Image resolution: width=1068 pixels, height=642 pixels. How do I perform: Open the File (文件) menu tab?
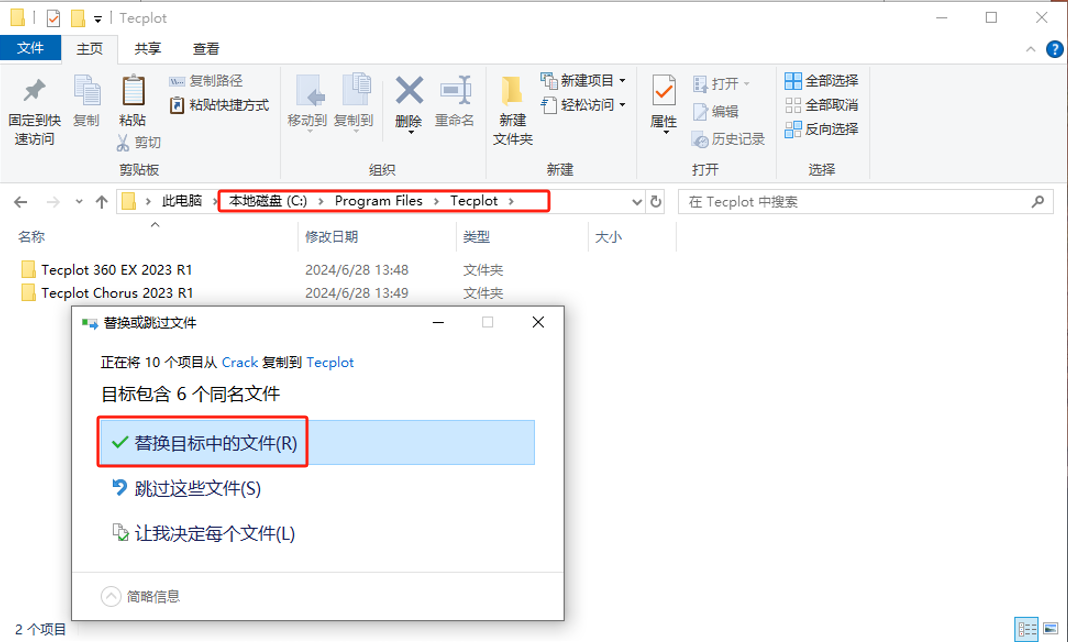click(31, 48)
